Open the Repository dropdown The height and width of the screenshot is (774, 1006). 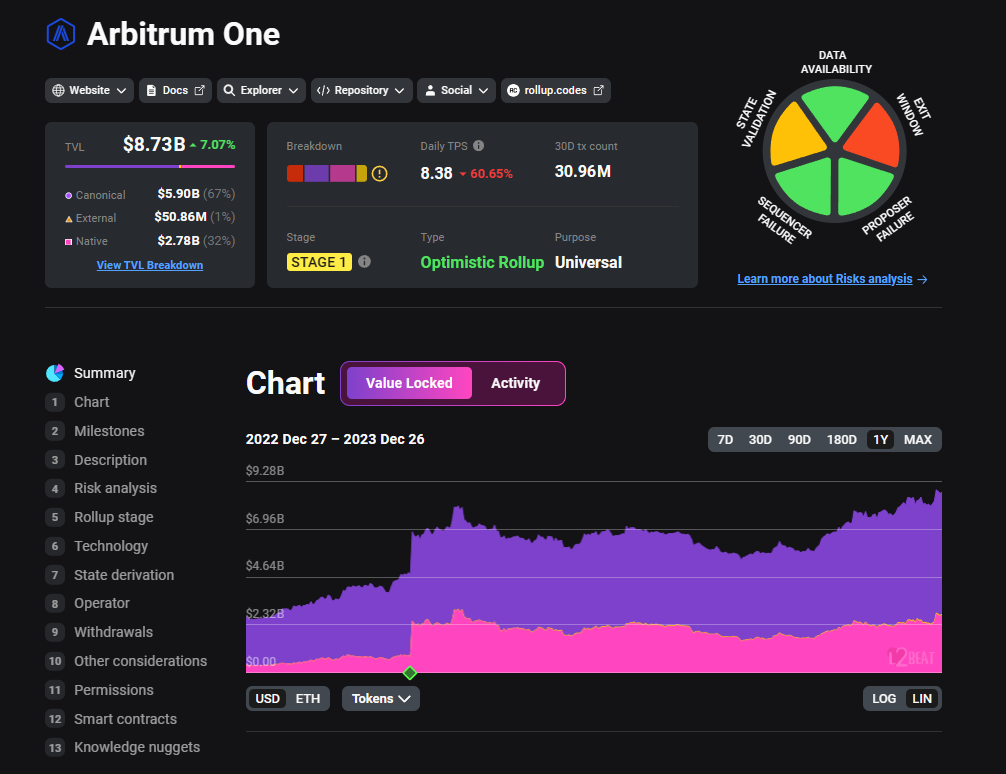tap(361, 90)
